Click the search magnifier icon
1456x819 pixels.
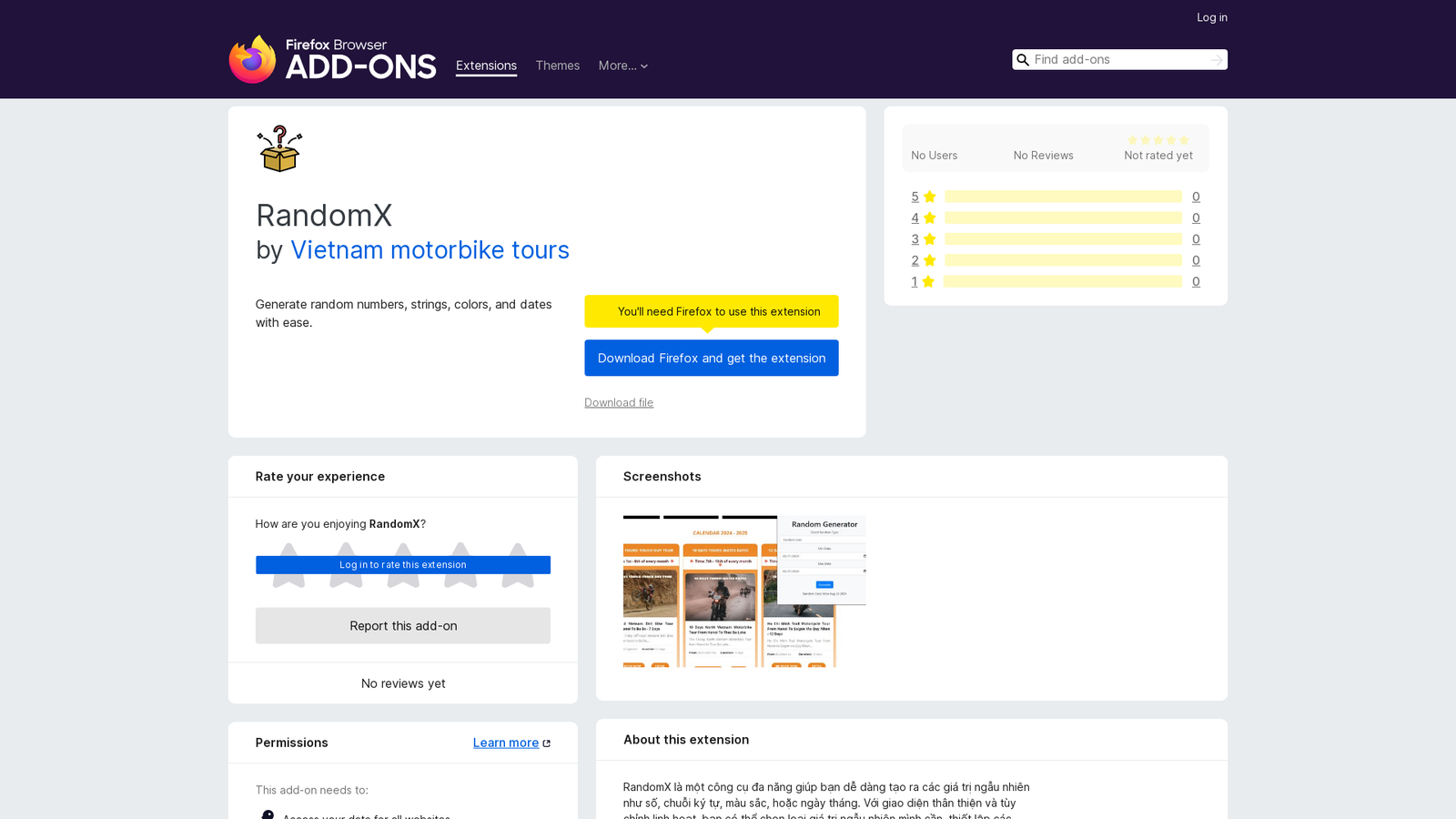tap(1023, 60)
